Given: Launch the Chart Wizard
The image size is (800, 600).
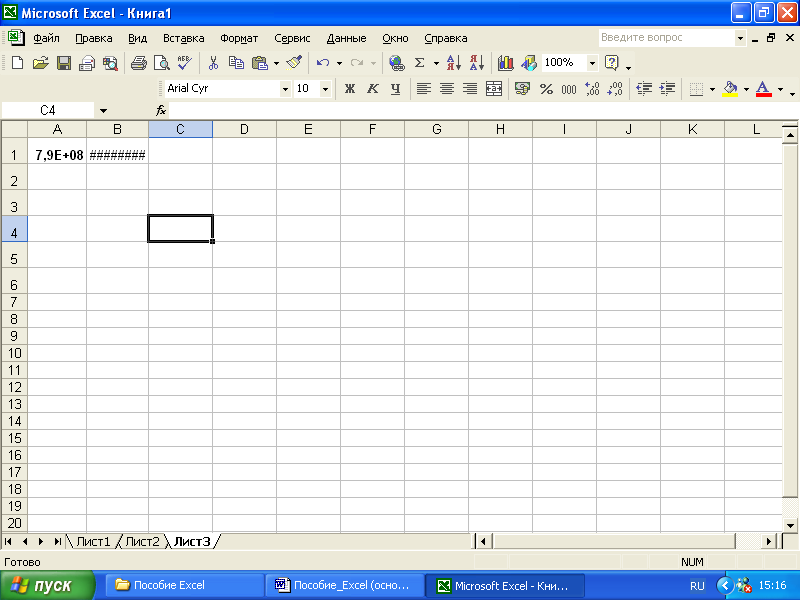Looking at the screenshot, I should click(506, 63).
